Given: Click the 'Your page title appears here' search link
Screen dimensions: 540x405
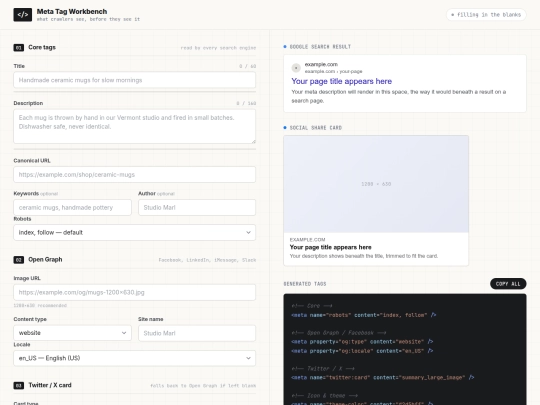Looking at the screenshot, I should 342,81.
